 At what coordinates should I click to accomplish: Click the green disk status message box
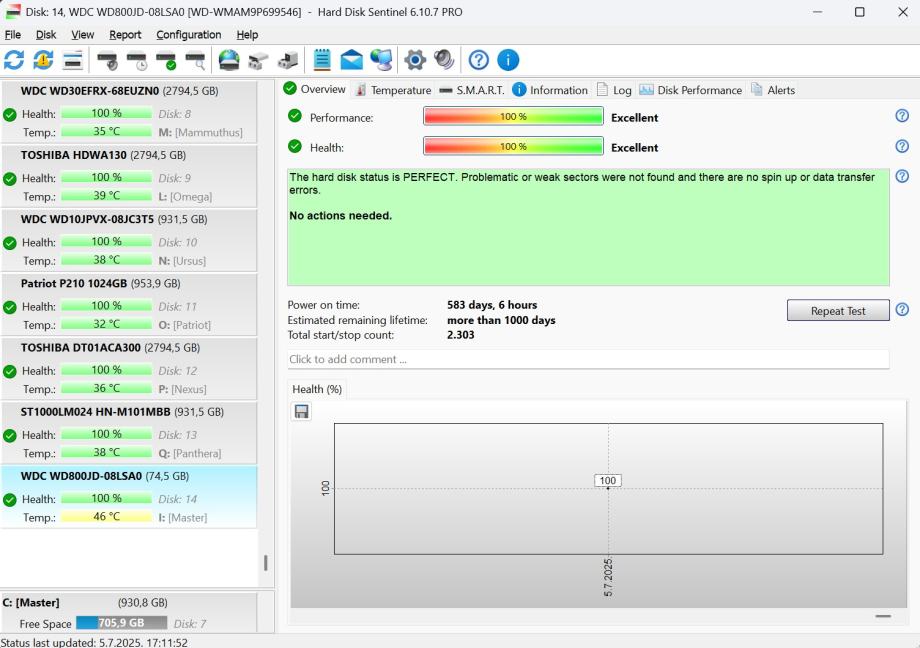588,227
